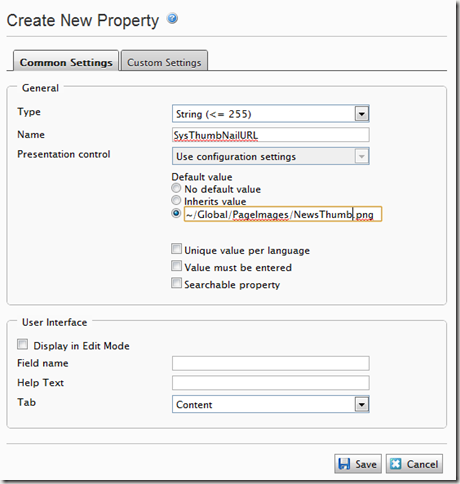Click the empty Field name input

pos(271,363)
